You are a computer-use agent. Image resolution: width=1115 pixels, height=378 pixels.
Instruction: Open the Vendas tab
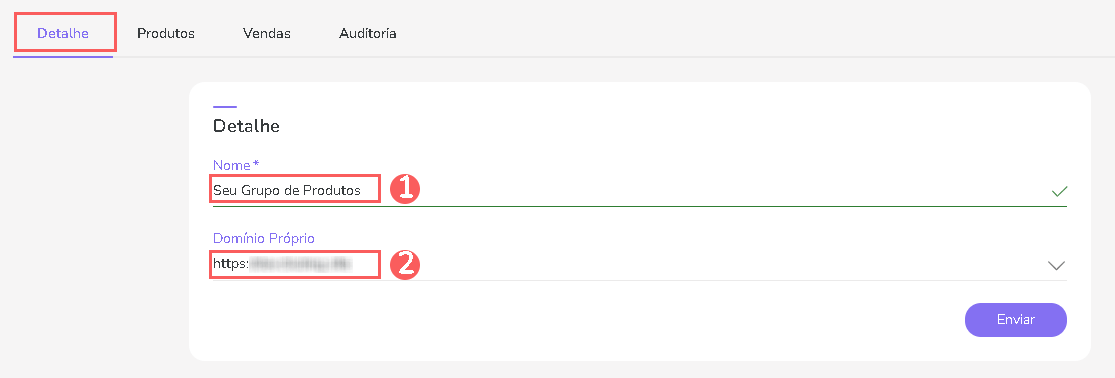[267, 33]
